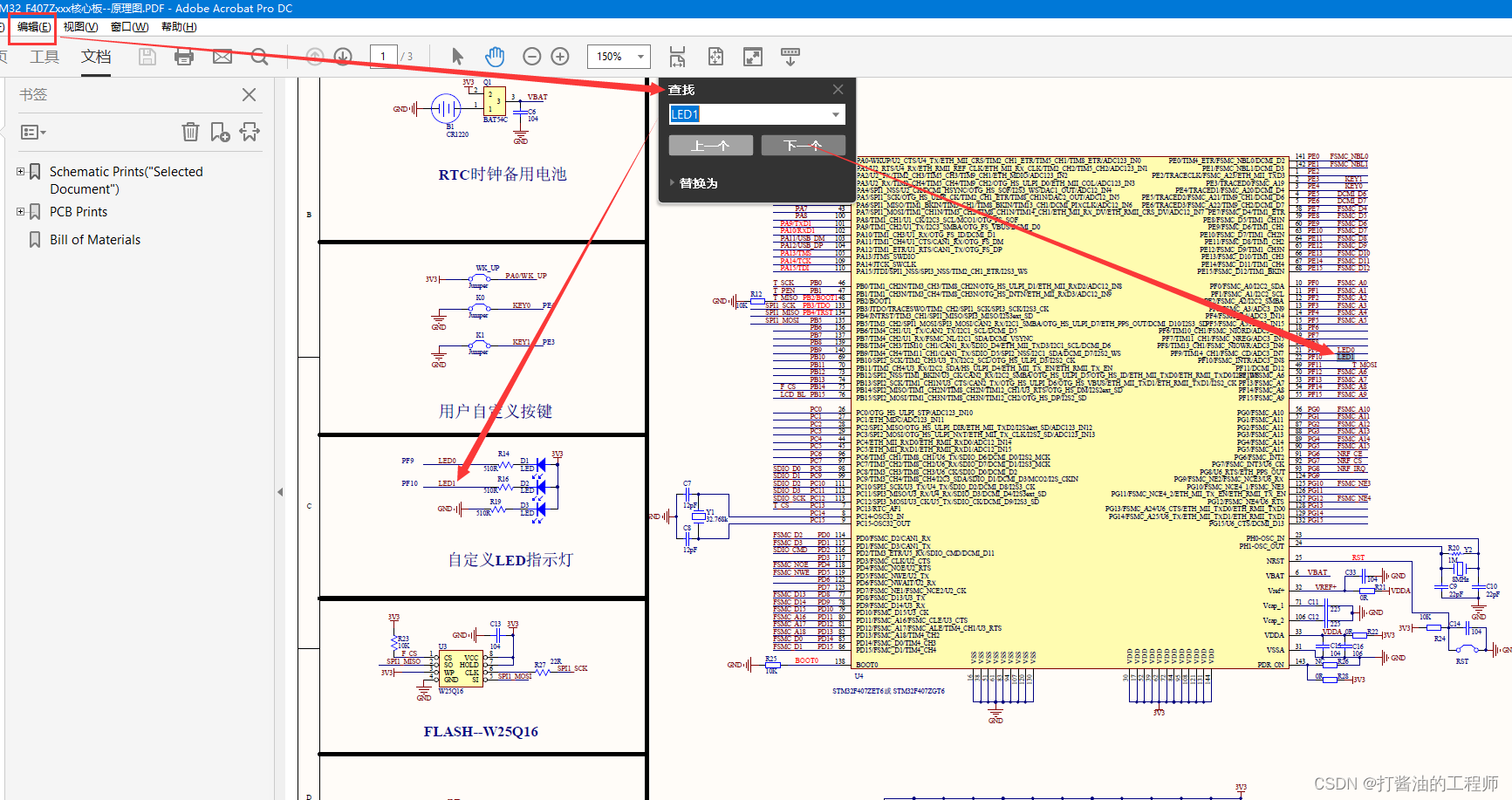Screen dimensions: 1512x800
Task: Expand the Schematic Prints bookmark
Action: click(20, 172)
